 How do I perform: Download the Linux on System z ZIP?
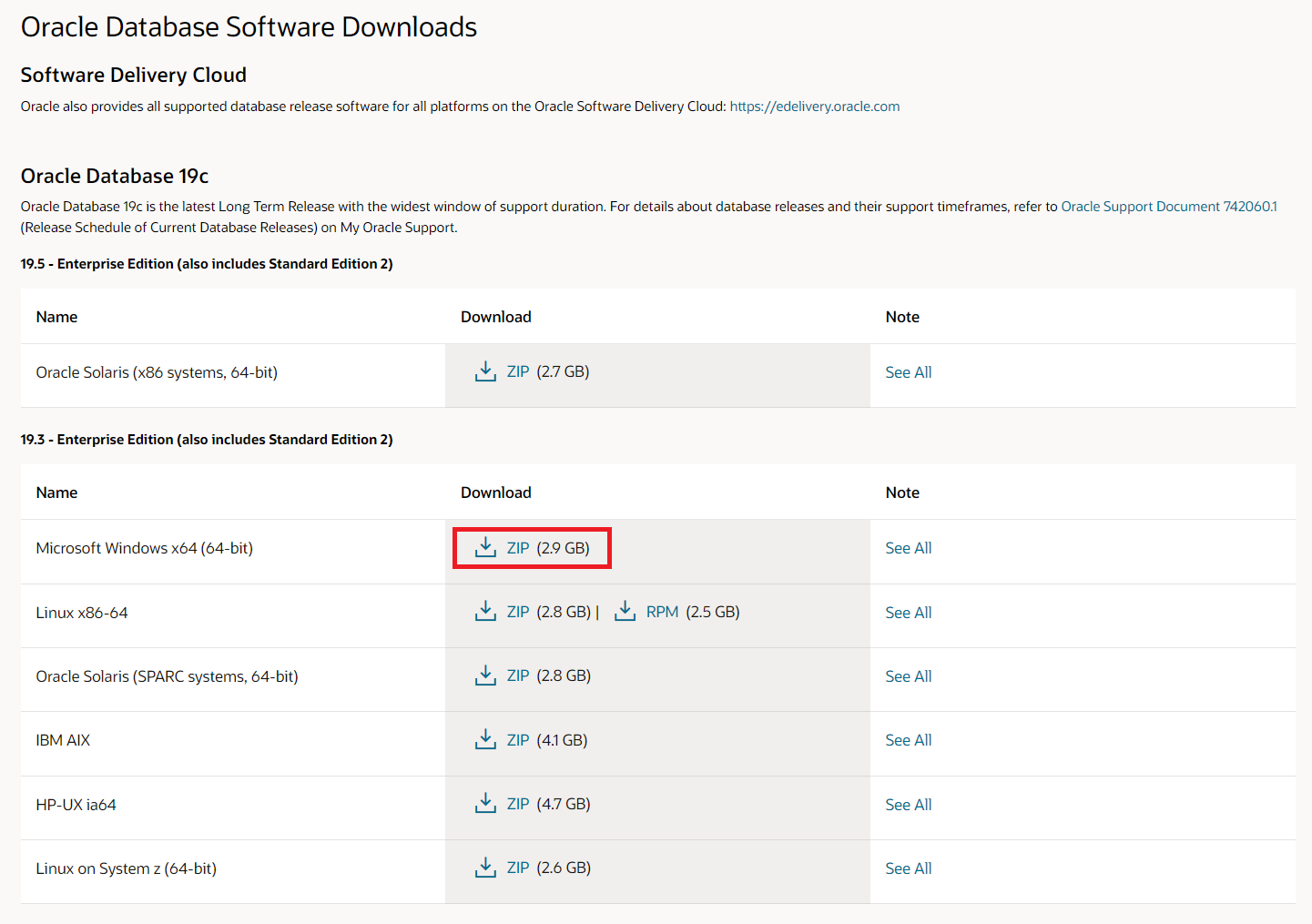click(x=518, y=868)
